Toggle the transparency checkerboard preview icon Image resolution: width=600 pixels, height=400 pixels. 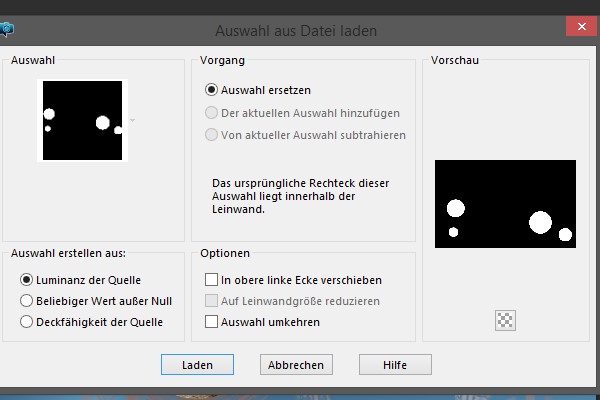(505, 319)
